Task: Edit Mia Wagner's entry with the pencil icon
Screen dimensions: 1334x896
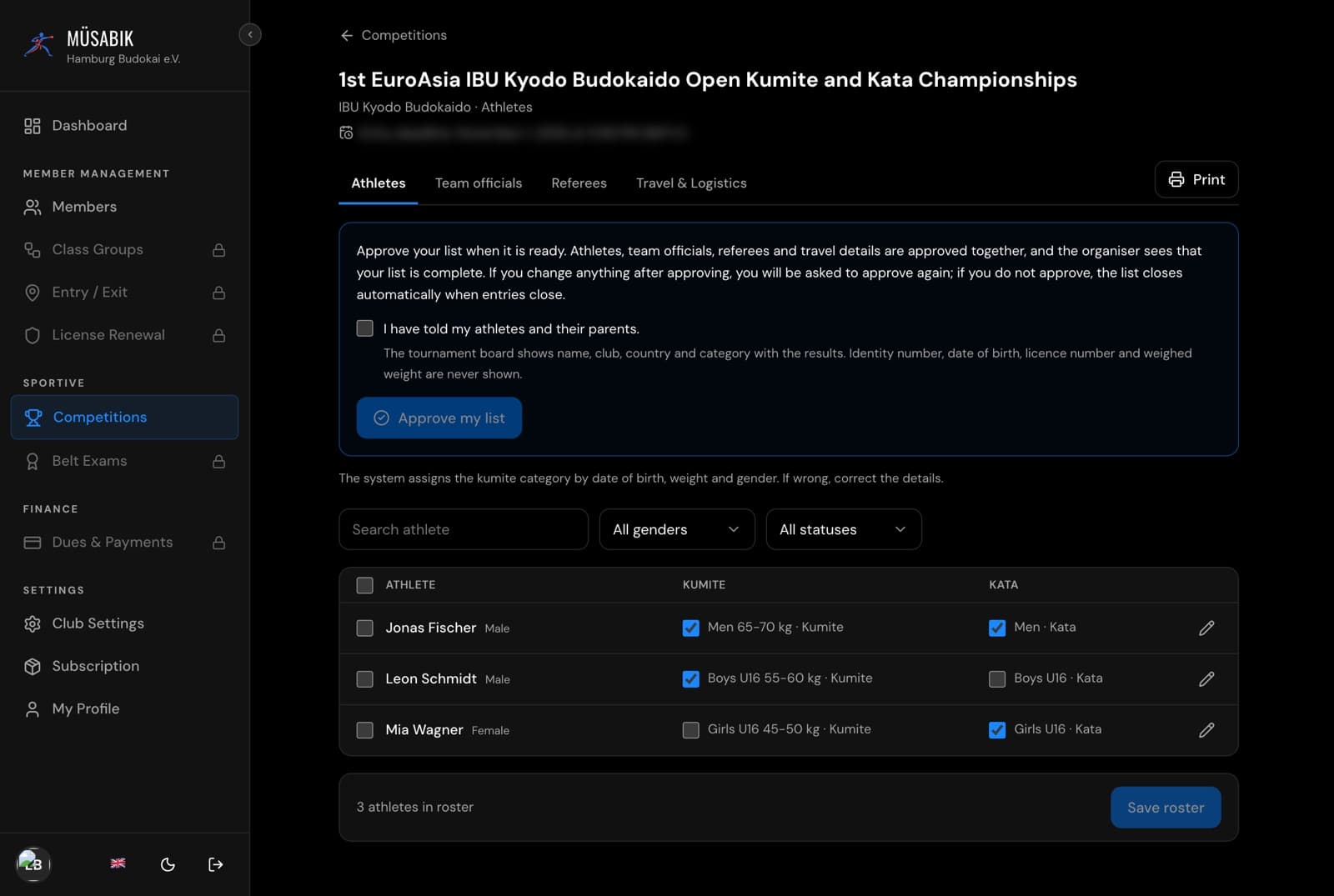Action: tap(1206, 730)
